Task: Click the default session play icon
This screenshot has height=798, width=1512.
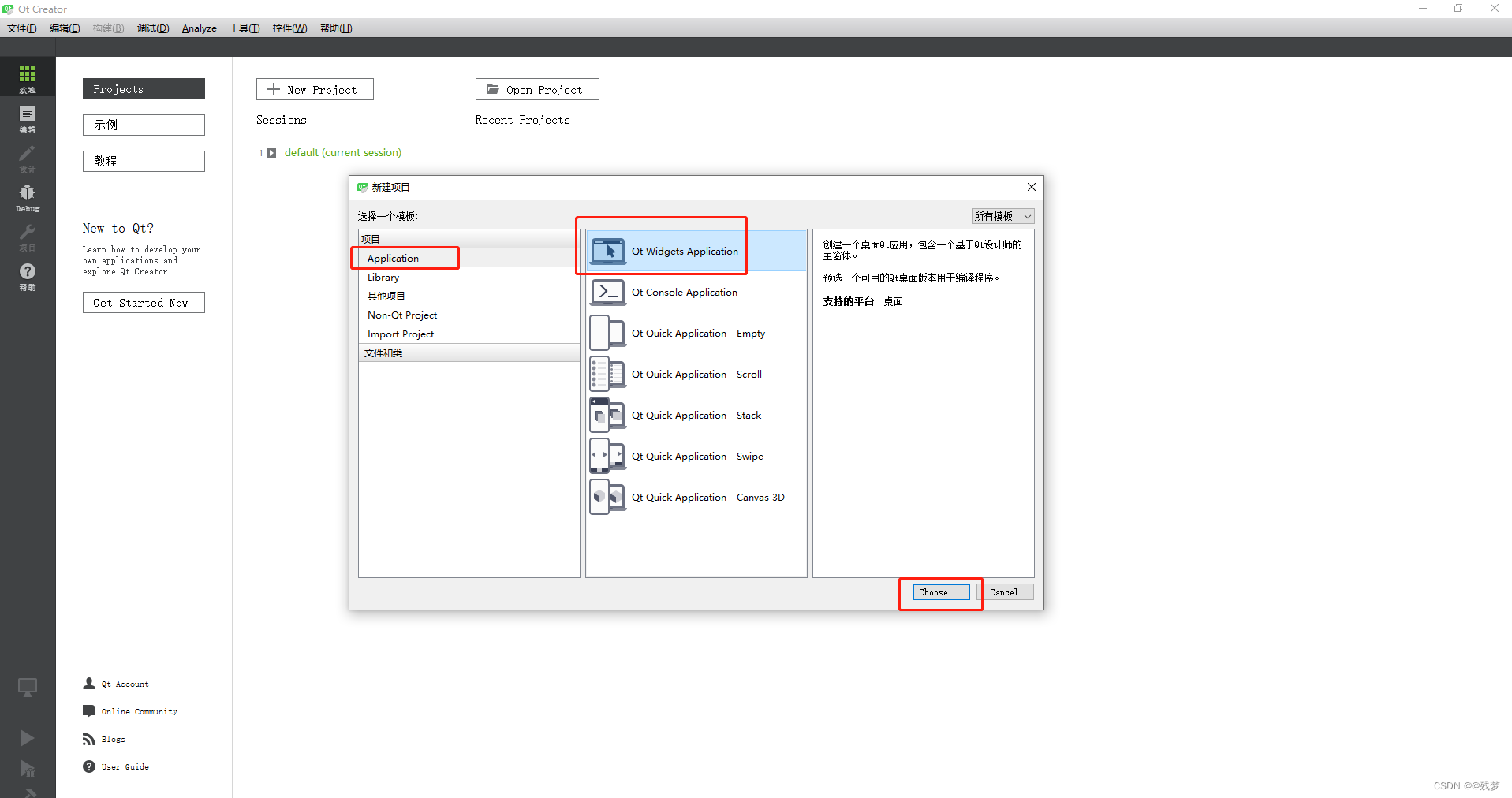Action: (271, 153)
